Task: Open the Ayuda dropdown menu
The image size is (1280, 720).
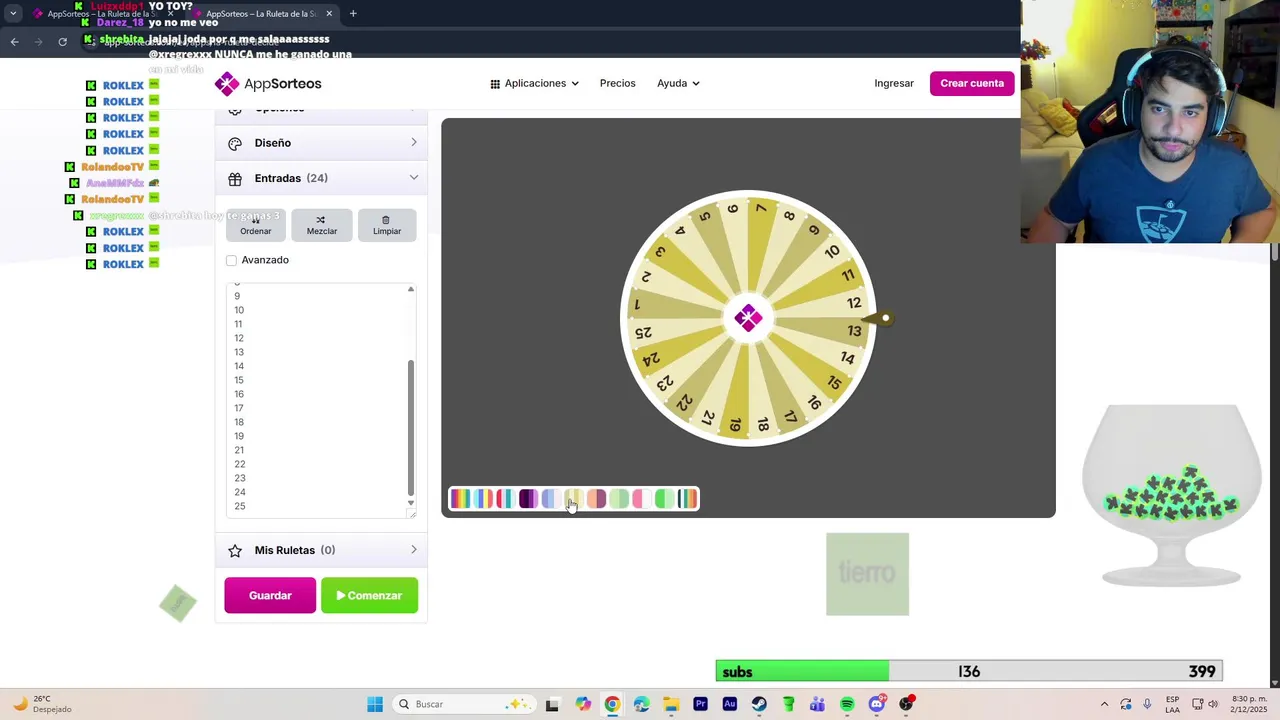Action: point(678,84)
